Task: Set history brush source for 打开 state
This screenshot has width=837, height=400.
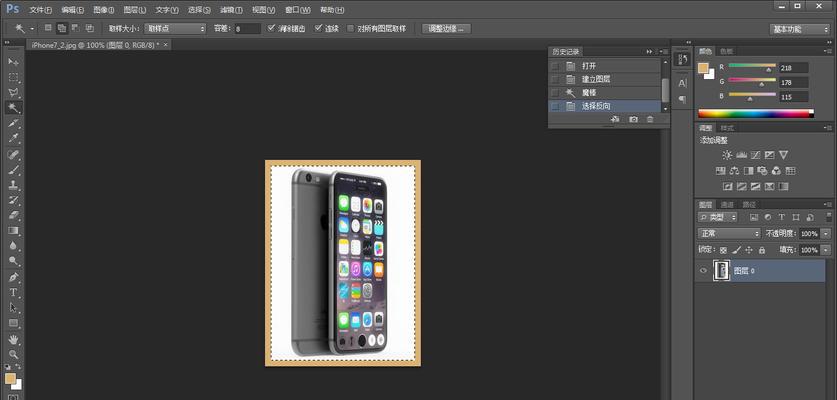Action: click(x=555, y=66)
